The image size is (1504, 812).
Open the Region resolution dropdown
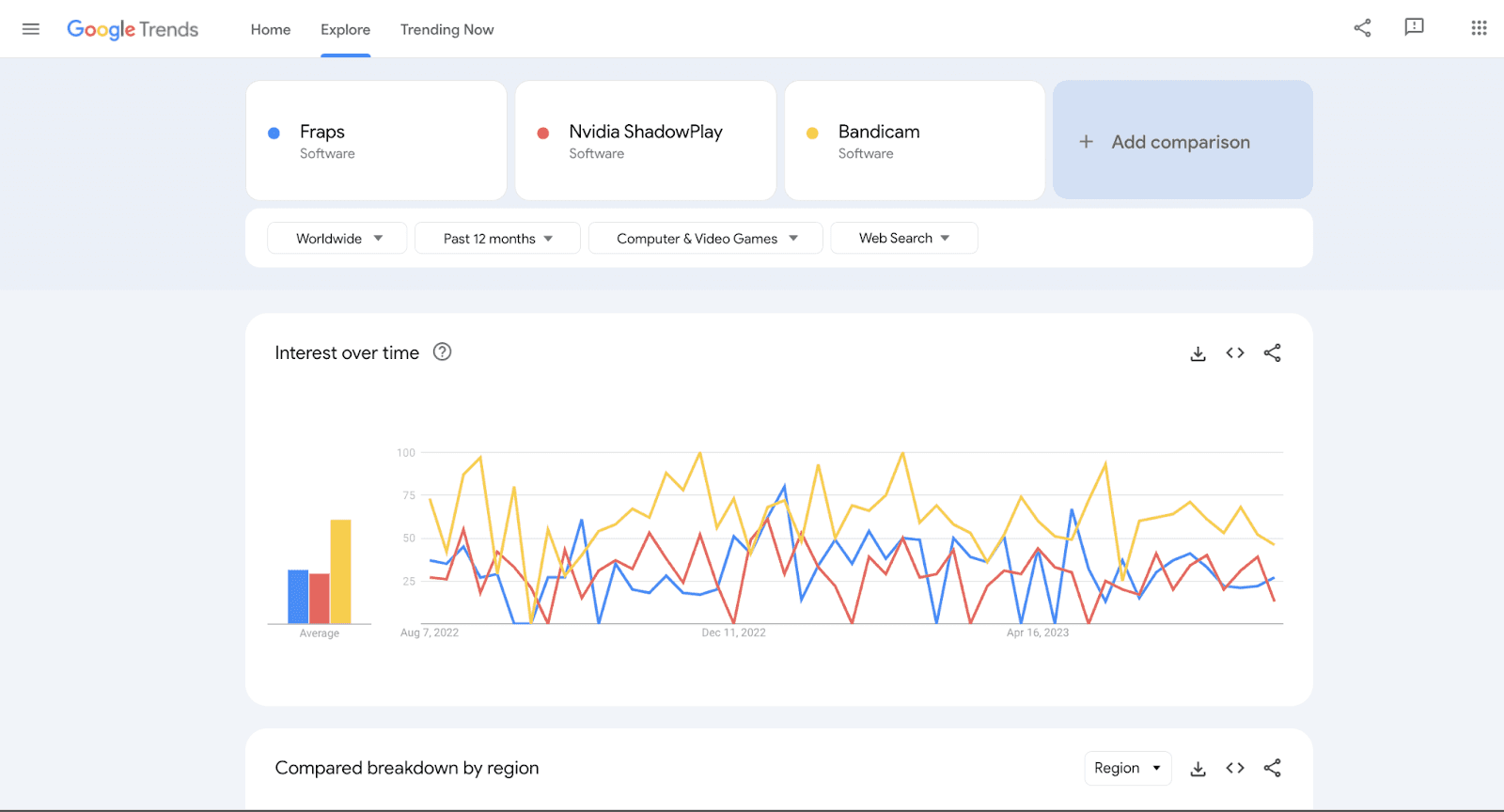click(x=1128, y=768)
